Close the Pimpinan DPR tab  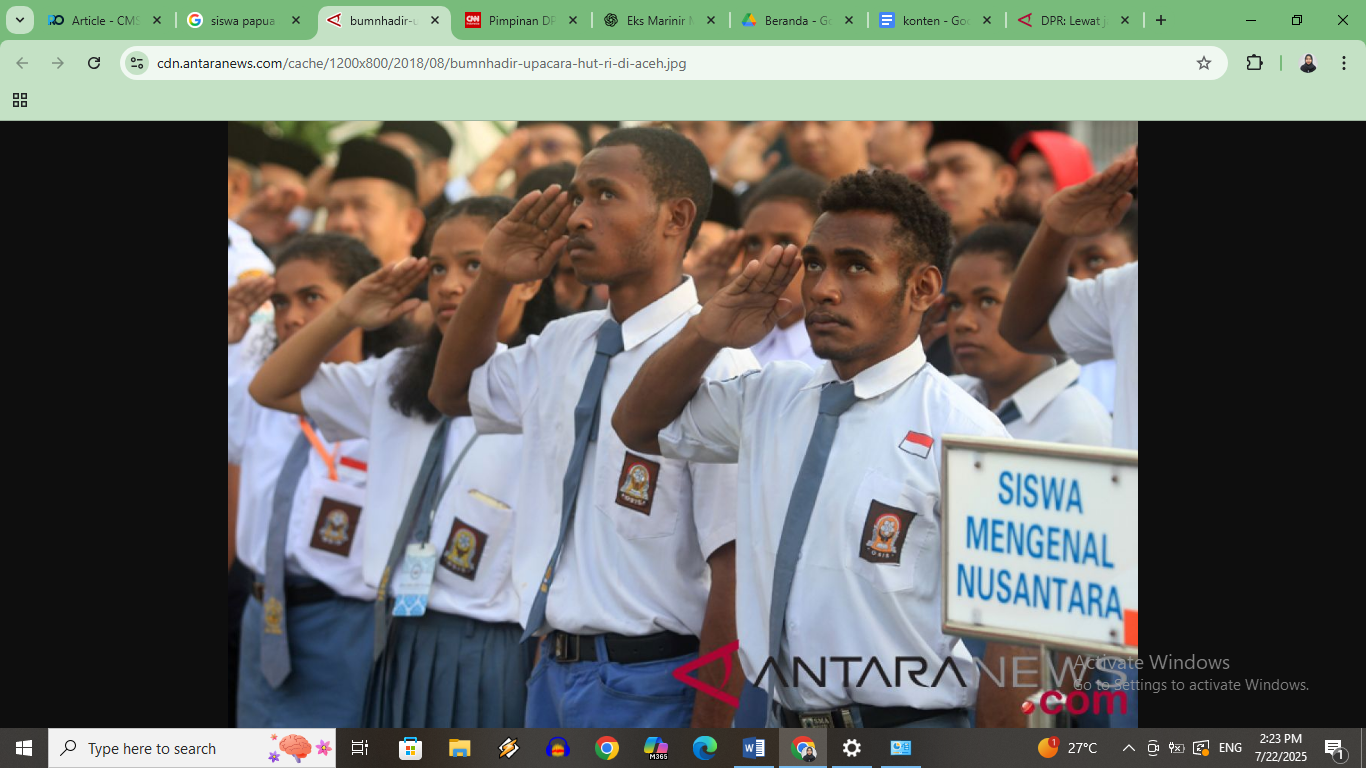pos(571,20)
